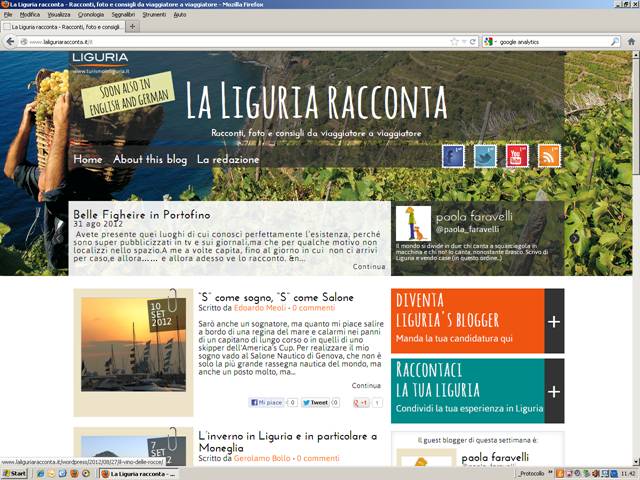
Task: Open About this blog page
Action: coord(150,159)
